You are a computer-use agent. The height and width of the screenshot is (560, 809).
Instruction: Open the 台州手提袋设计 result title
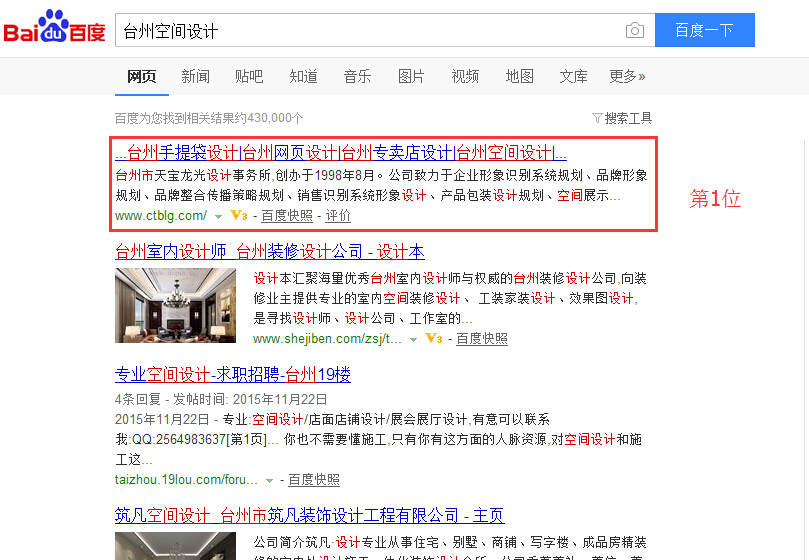341,153
